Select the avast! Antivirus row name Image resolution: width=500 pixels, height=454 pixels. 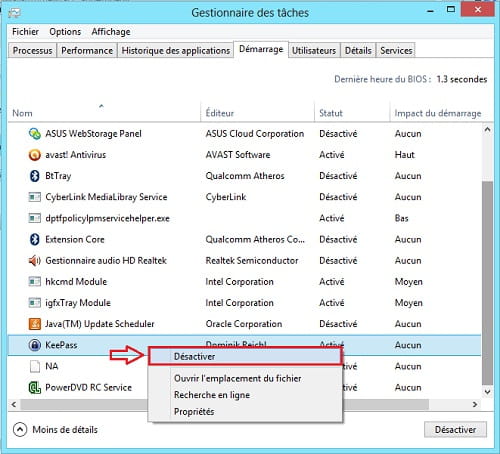tap(76, 155)
